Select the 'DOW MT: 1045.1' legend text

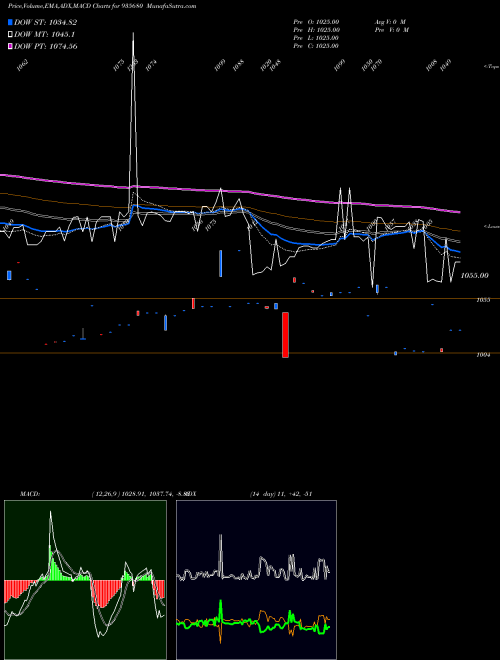(45, 35)
